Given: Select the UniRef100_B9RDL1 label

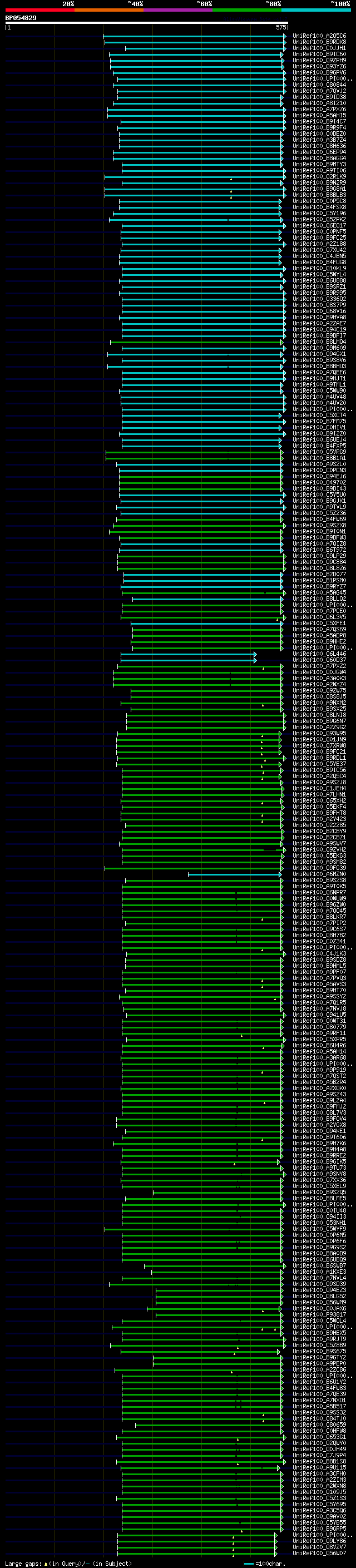Looking at the screenshot, I should coord(319,758).
